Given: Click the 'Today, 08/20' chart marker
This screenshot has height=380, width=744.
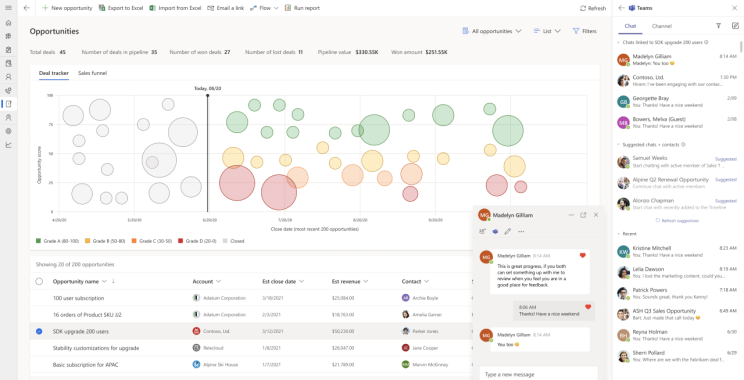Looking at the screenshot, I should tap(207, 88).
